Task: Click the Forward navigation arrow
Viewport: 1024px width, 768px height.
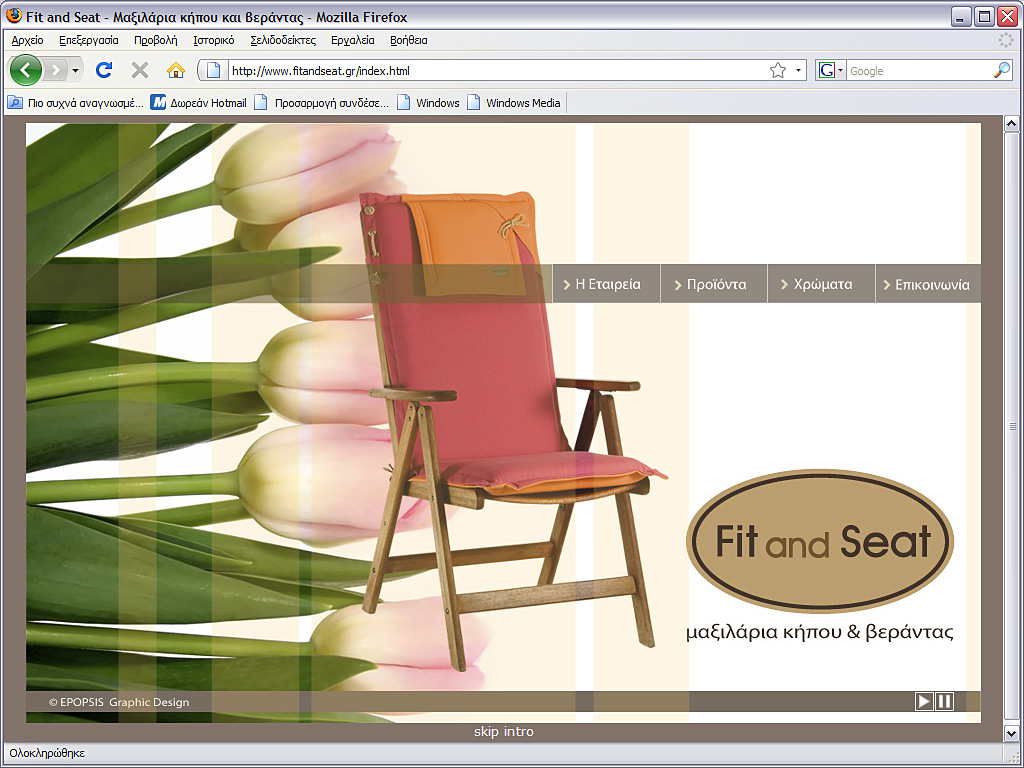Action: 56,71
